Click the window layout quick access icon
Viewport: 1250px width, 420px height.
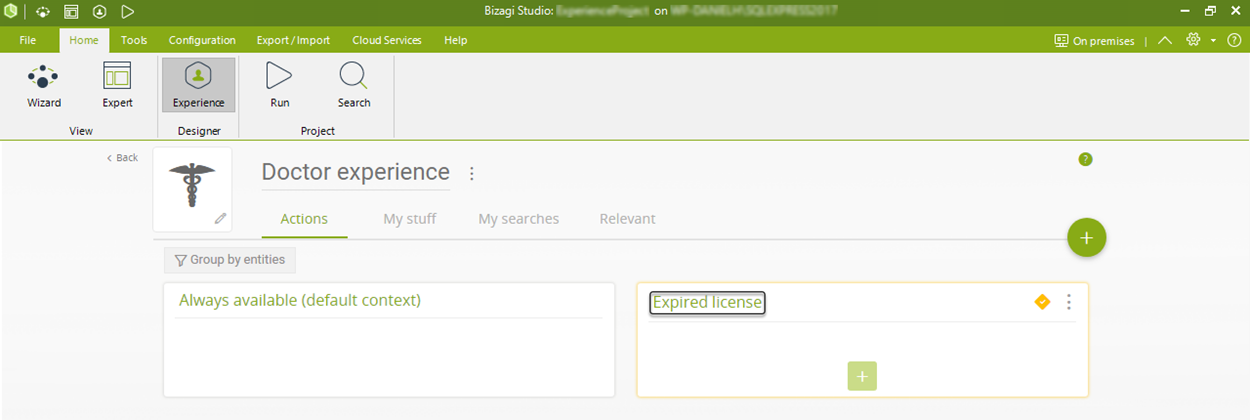71,12
